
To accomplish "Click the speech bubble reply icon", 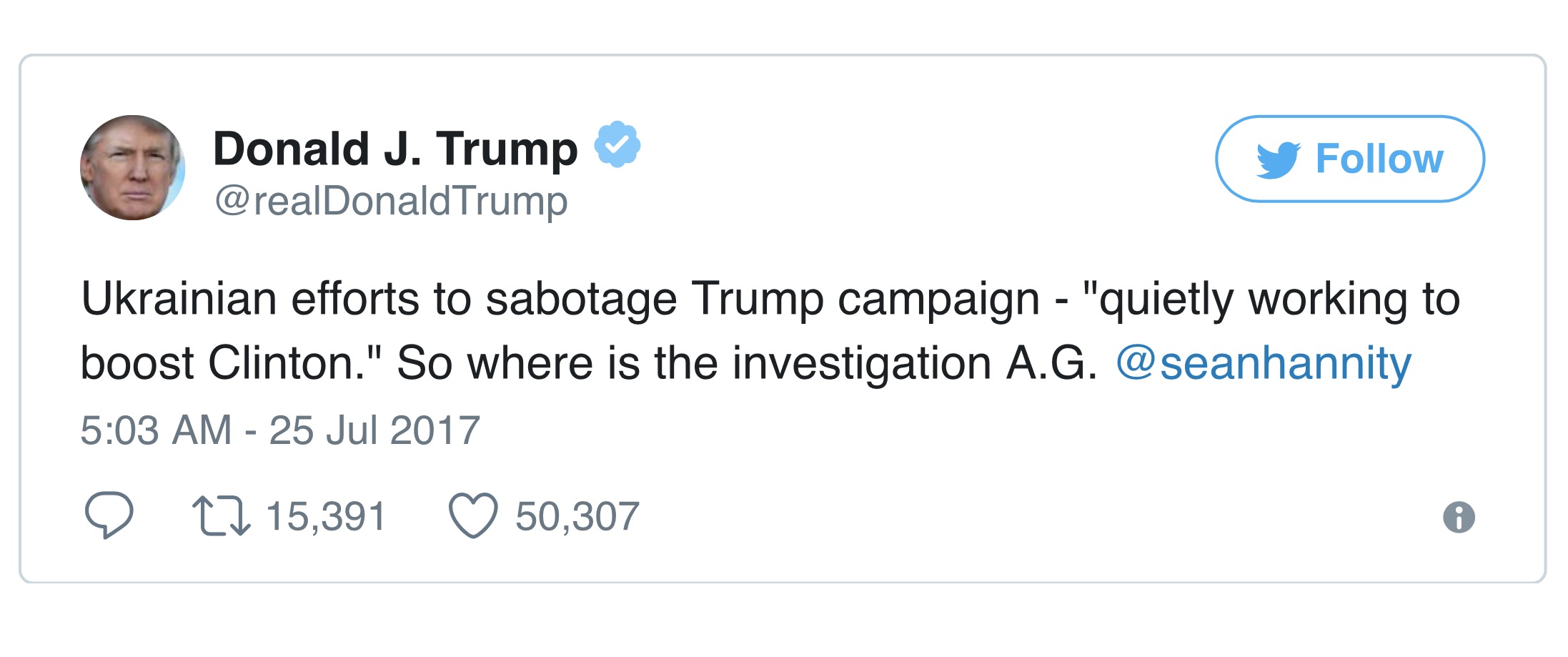I will 109,515.
